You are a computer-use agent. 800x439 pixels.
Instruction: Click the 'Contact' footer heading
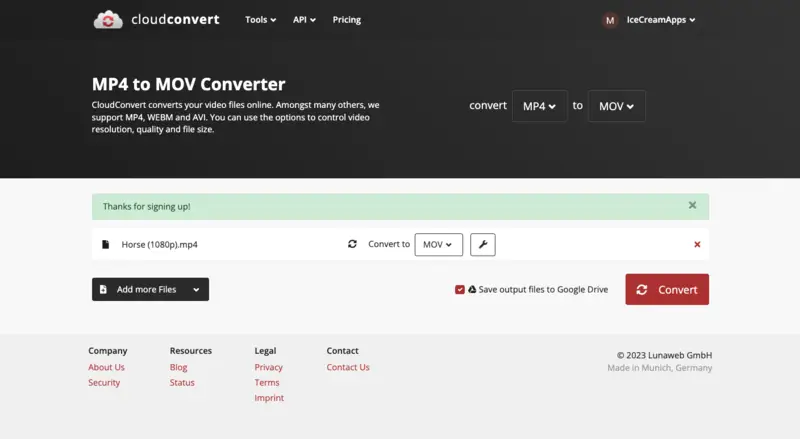(342, 351)
